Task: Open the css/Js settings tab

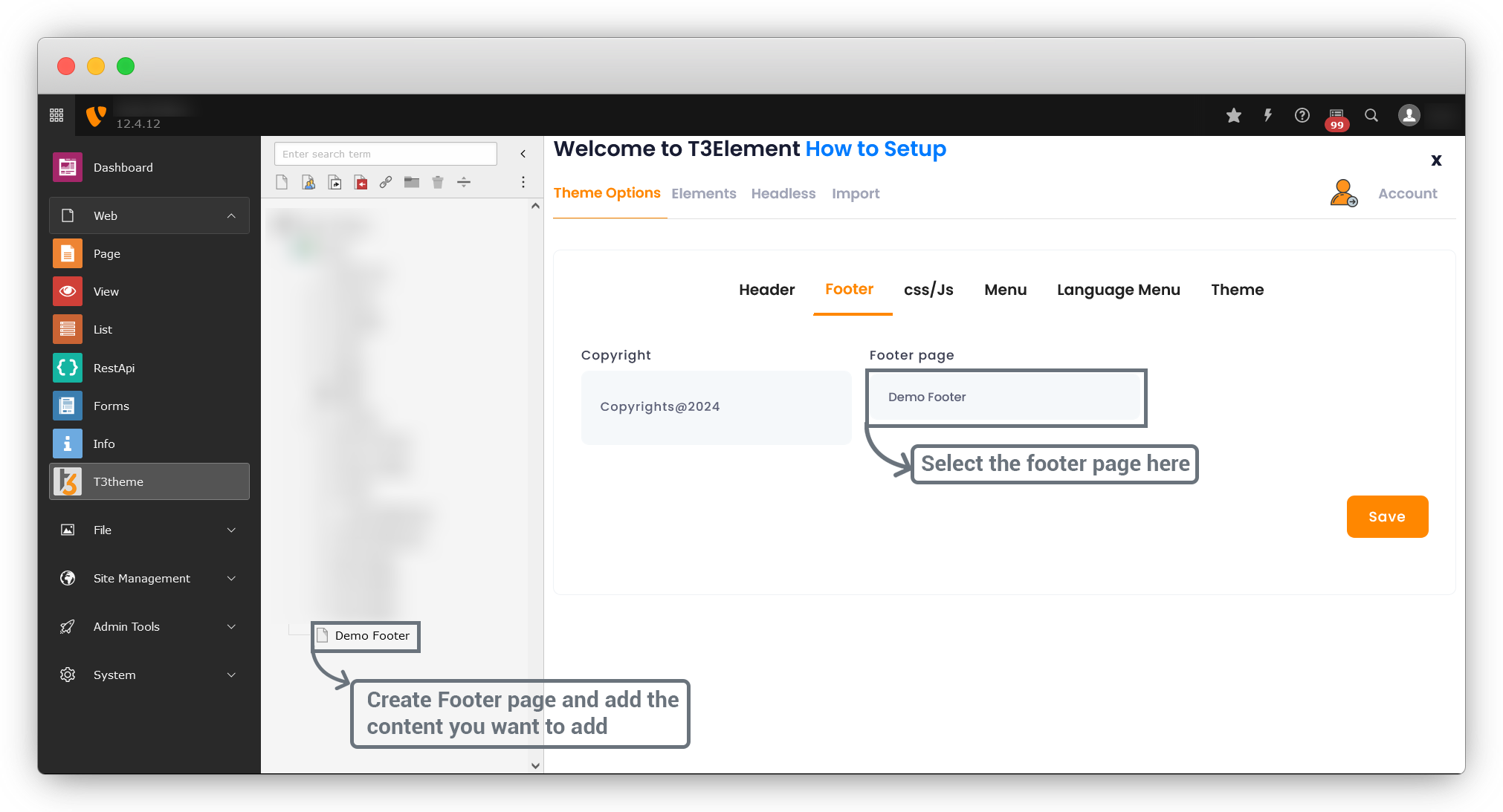Action: [928, 290]
